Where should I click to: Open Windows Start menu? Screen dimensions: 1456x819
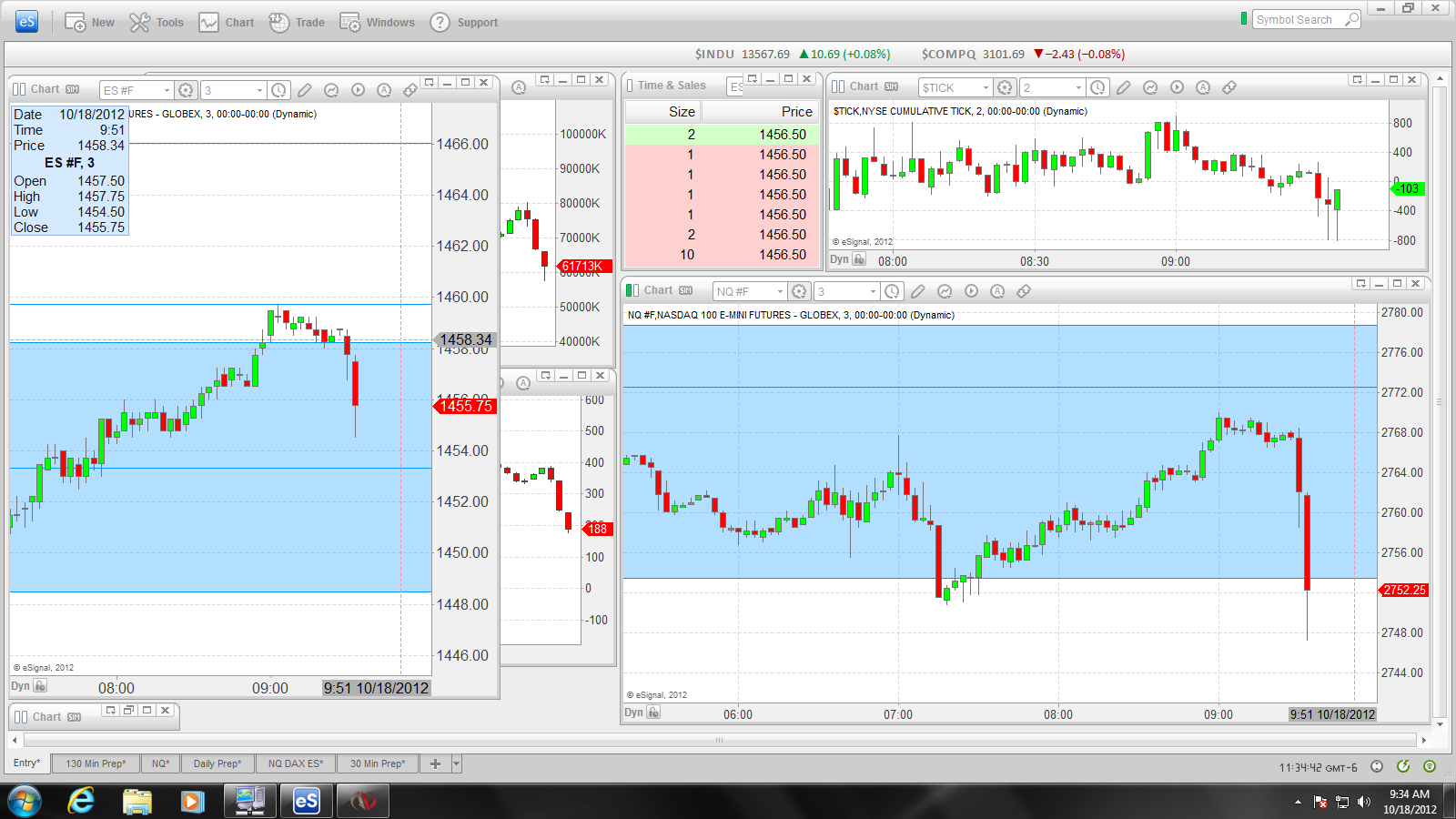click(x=25, y=802)
